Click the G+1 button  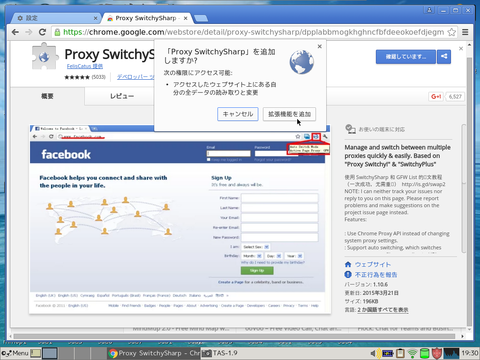[436, 97]
